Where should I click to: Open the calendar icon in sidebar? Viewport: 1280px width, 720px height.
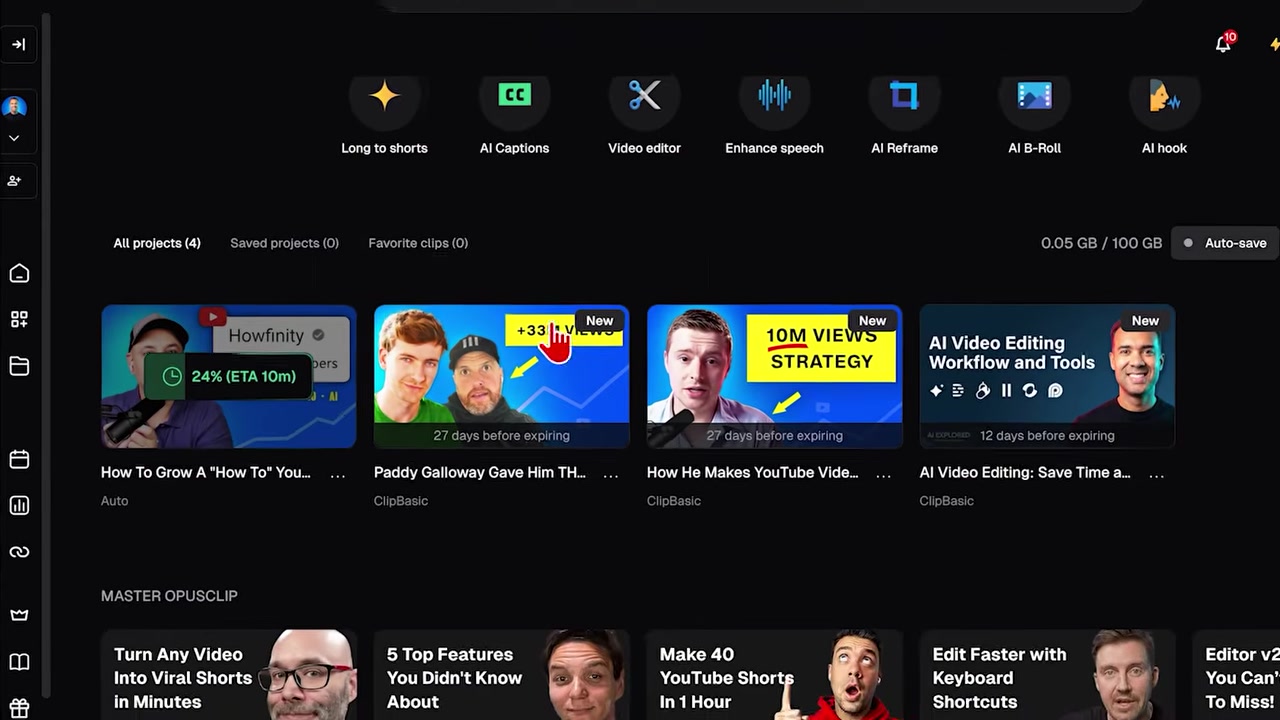(19, 459)
